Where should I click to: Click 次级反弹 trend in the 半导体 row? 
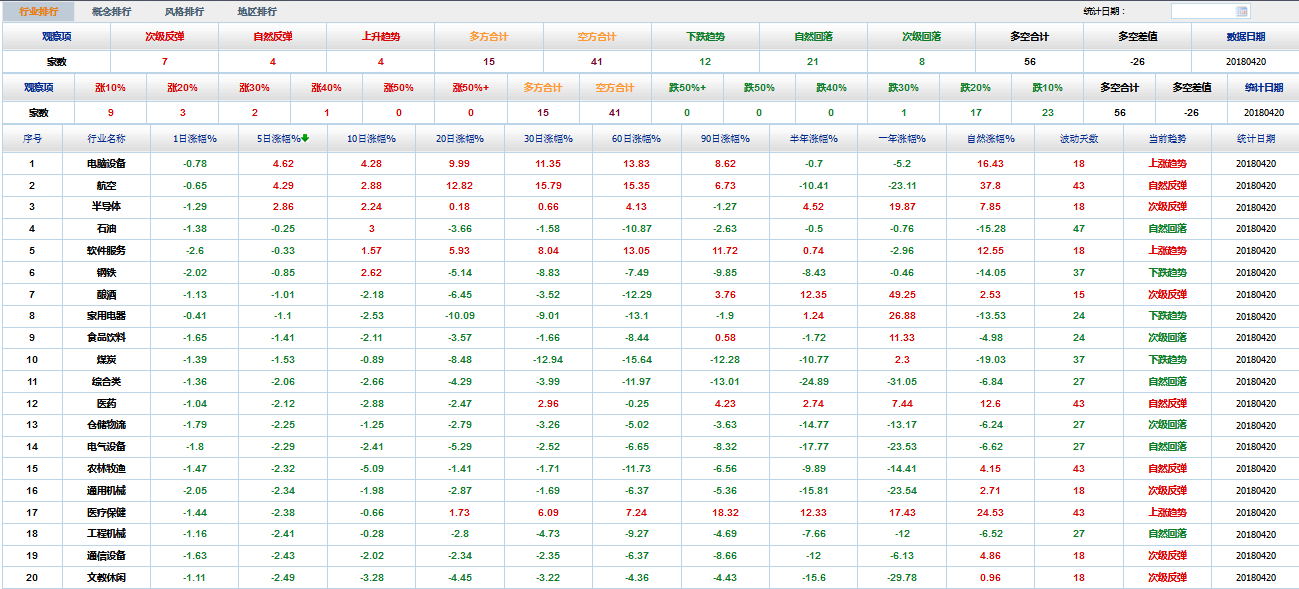[x=1167, y=207]
